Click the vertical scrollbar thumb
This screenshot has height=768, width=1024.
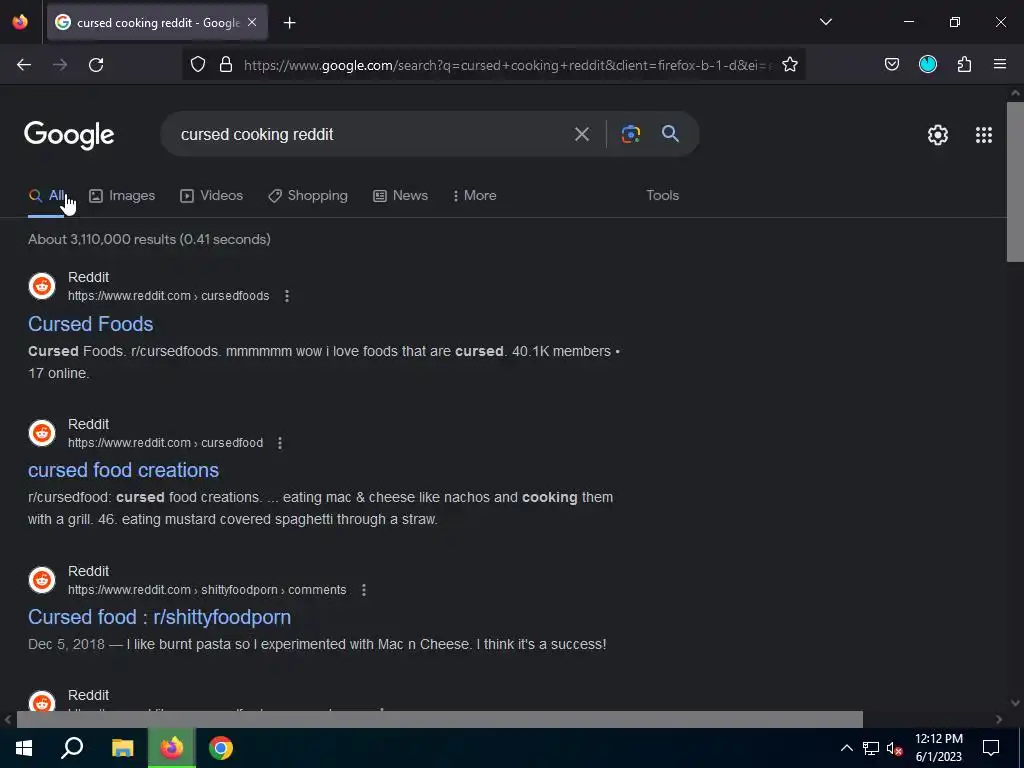pyautogui.click(x=1016, y=182)
